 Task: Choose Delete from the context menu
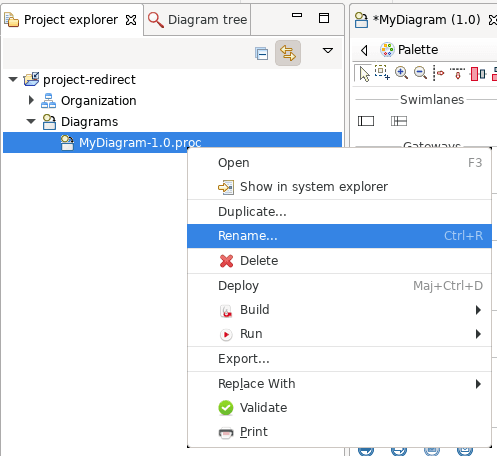[x=339, y=261]
